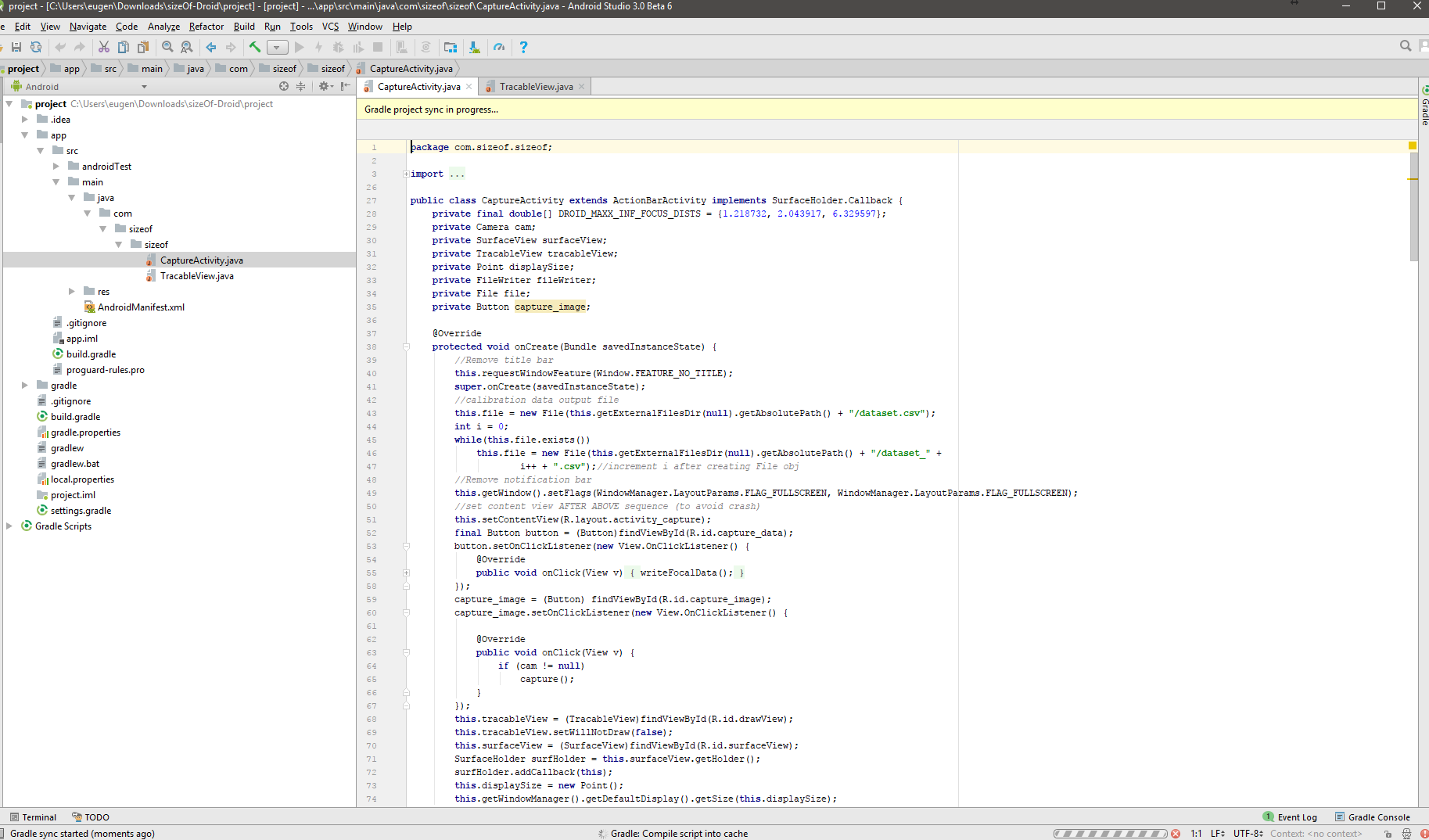Open the Android project view dropdown
1429x840 pixels.
tap(144, 87)
